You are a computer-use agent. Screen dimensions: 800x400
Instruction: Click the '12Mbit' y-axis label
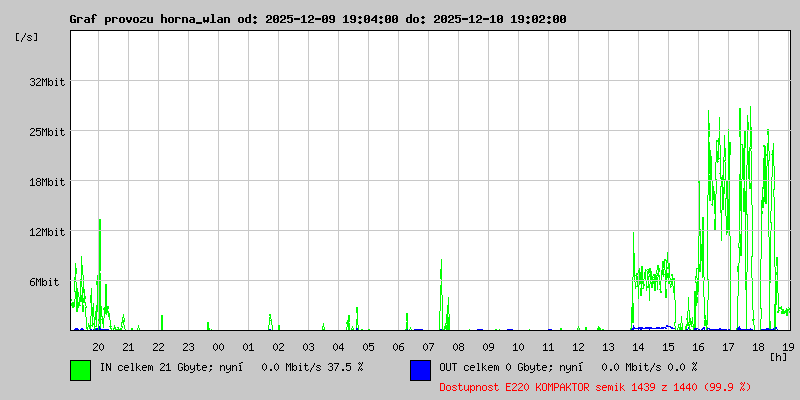pyautogui.click(x=47, y=232)
